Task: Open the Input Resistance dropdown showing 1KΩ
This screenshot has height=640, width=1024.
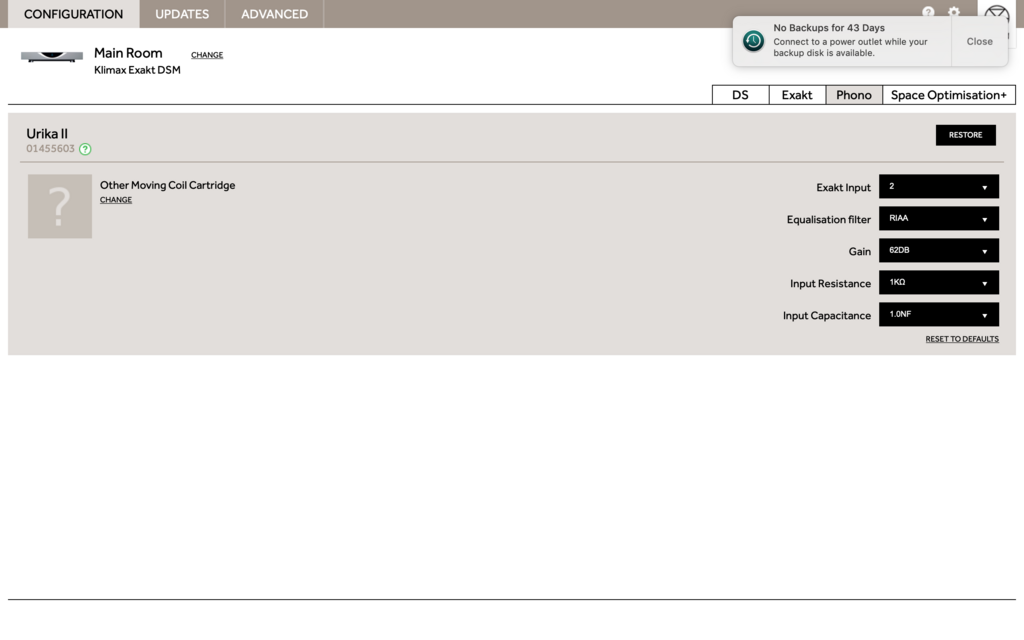Action: coord(938,283)
